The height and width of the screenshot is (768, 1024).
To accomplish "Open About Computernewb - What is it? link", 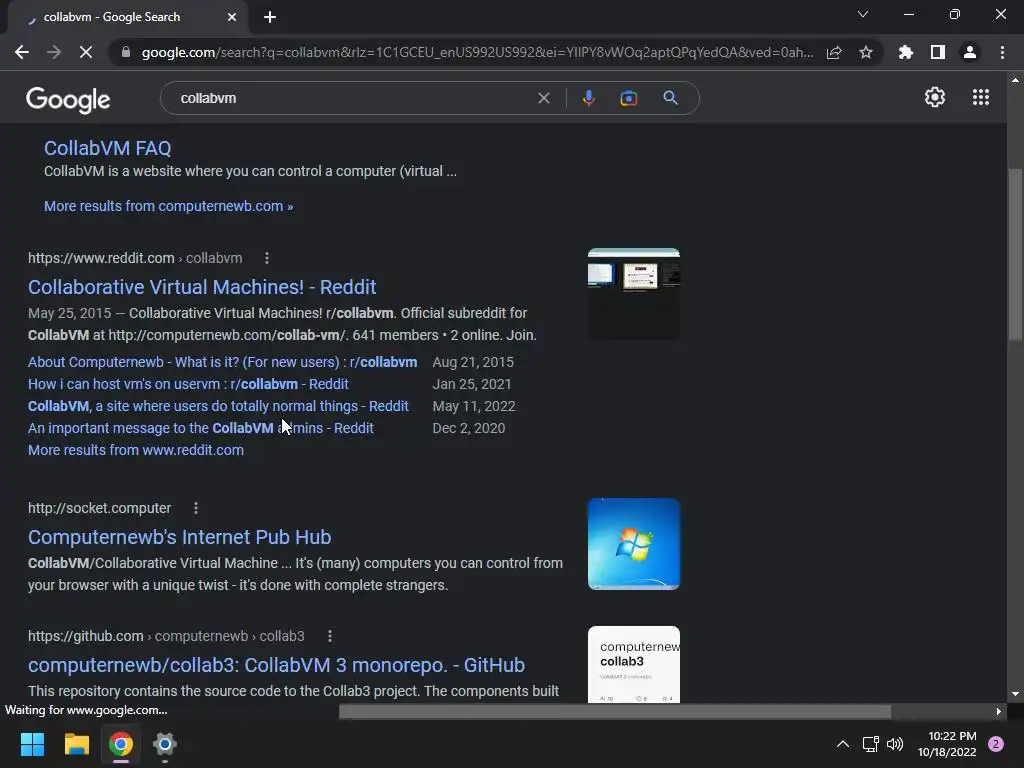I will point(223,362).
